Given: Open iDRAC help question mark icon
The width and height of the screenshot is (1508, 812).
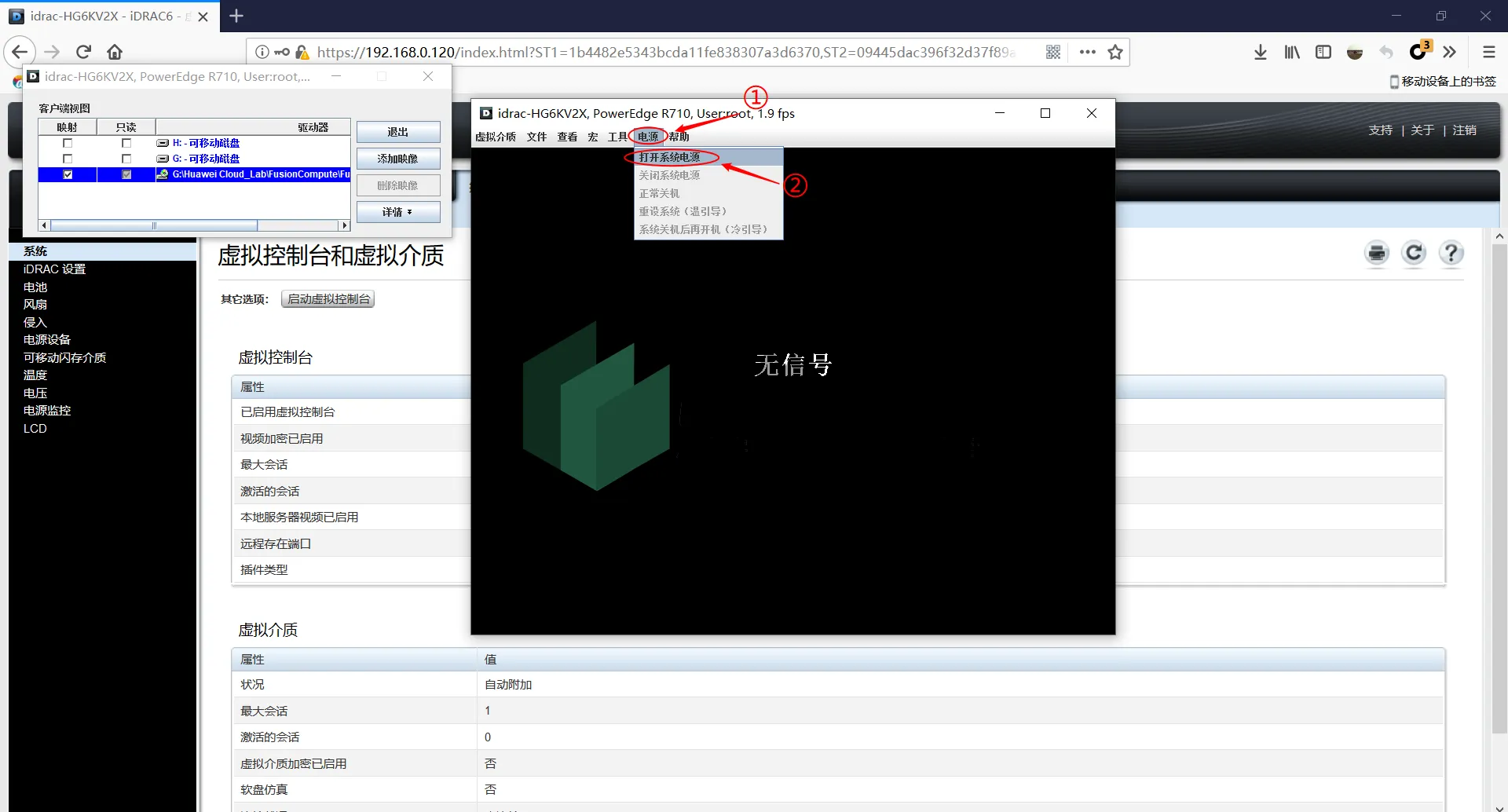Looking at the screenshot, I should click(1451, 253).
